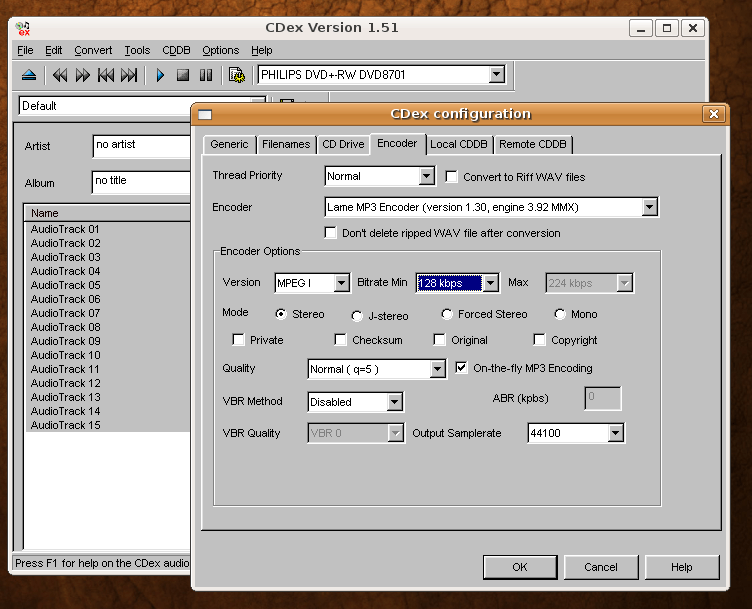Open the Encoder selection dropdown
The height and width of the screenshot is (609, 752).
pyautogui.click(x=649, y=207)
